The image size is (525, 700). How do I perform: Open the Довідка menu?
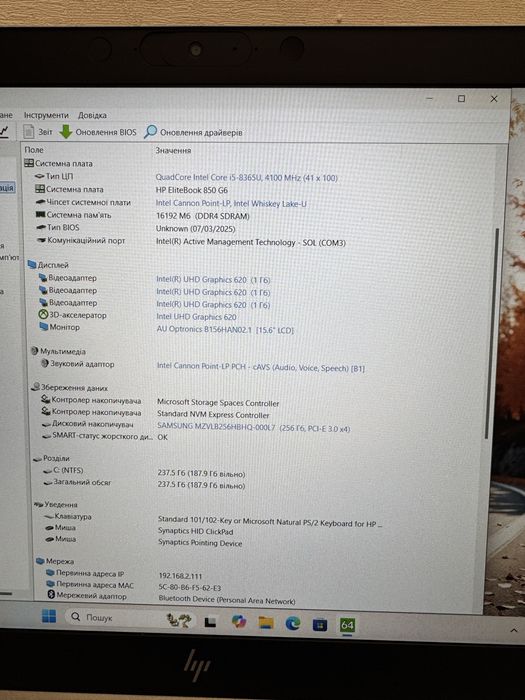click(x=92, y=115)
